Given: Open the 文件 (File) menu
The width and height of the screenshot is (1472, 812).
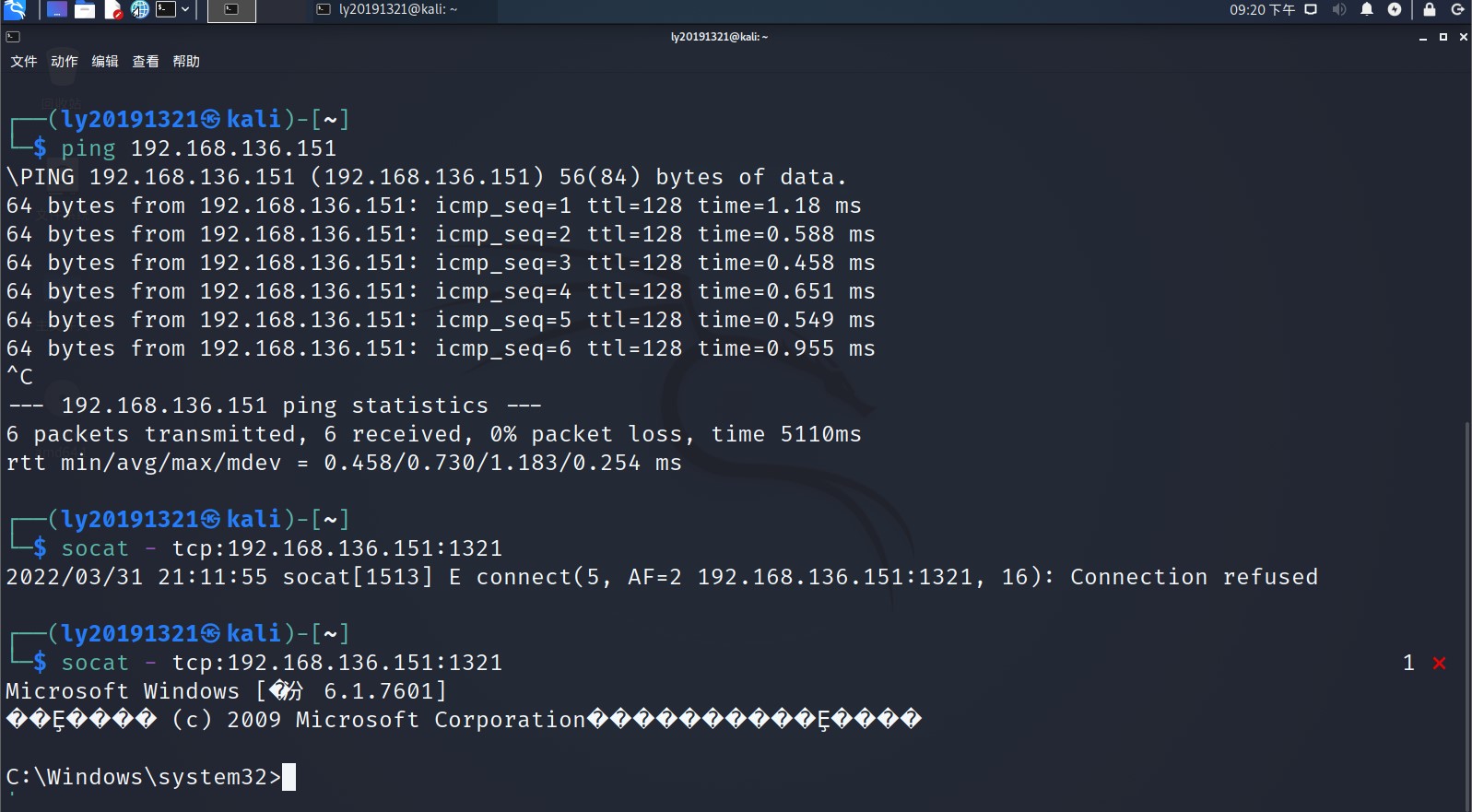Looking at the screenshot, I should coord(24,62).
